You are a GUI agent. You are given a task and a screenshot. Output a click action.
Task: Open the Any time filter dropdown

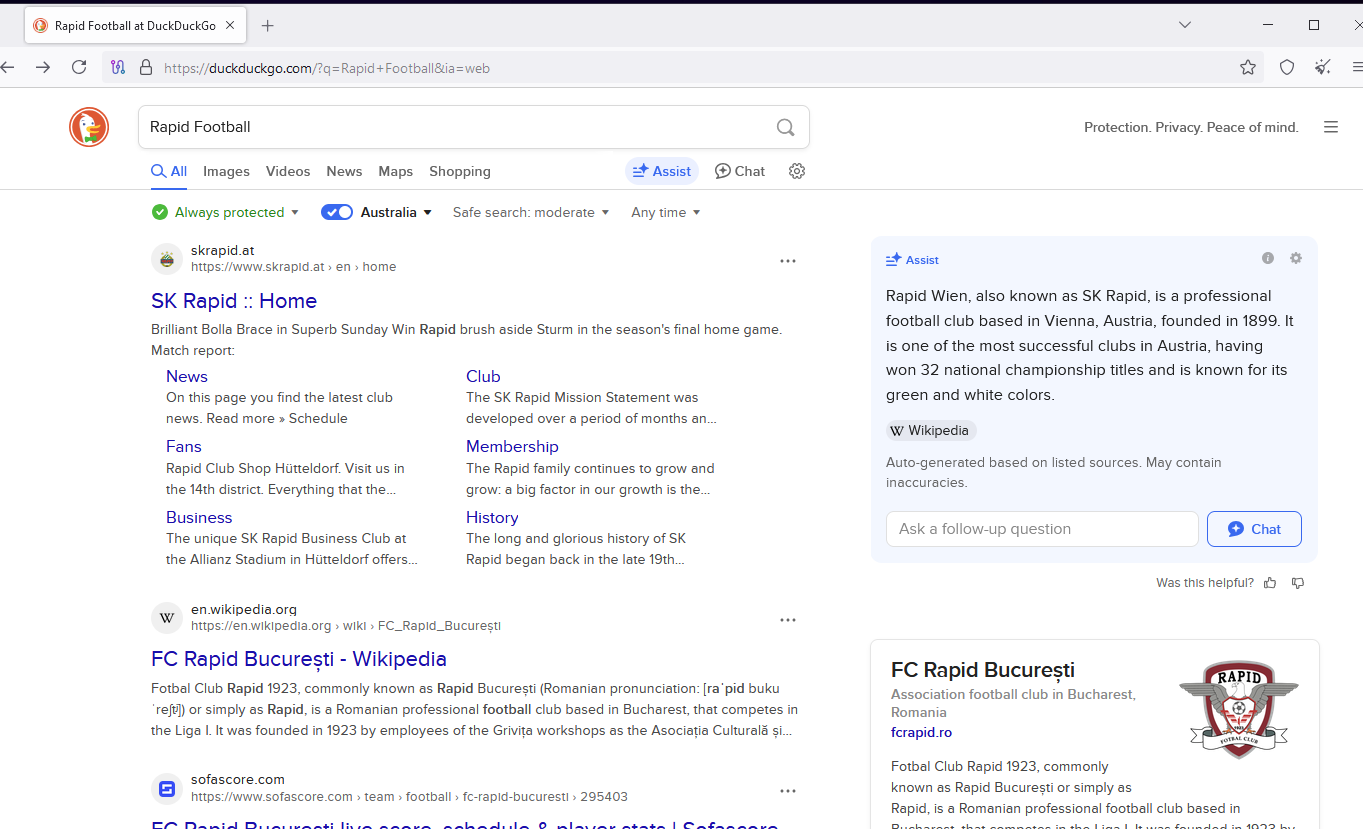coord(666,212)
